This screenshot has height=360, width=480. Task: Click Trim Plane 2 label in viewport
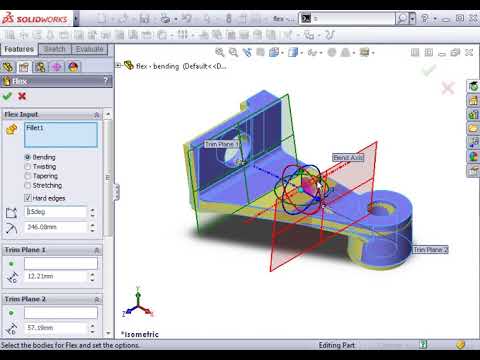click(x=430, y=250)
